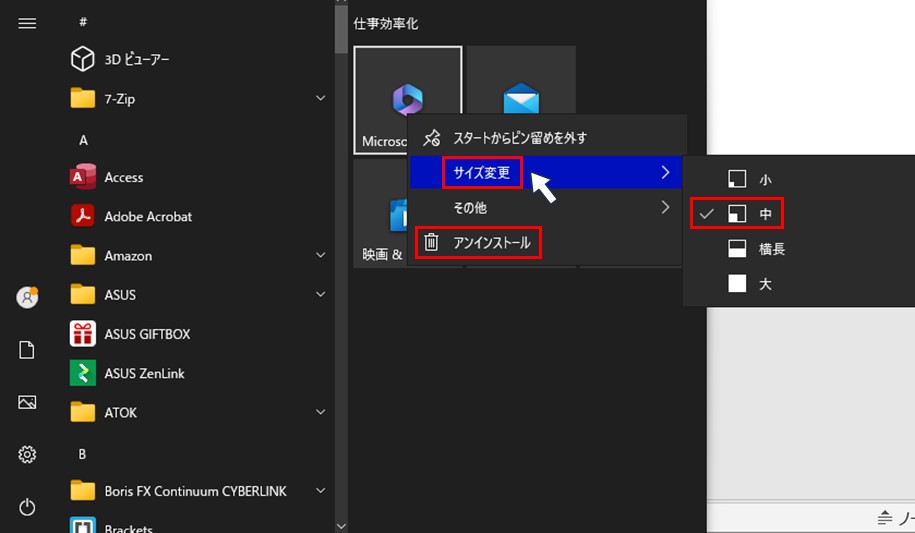Expand Boris FX Continuum CYBERLINK chevron
915x533 pixels.
(x=320, y=490)
